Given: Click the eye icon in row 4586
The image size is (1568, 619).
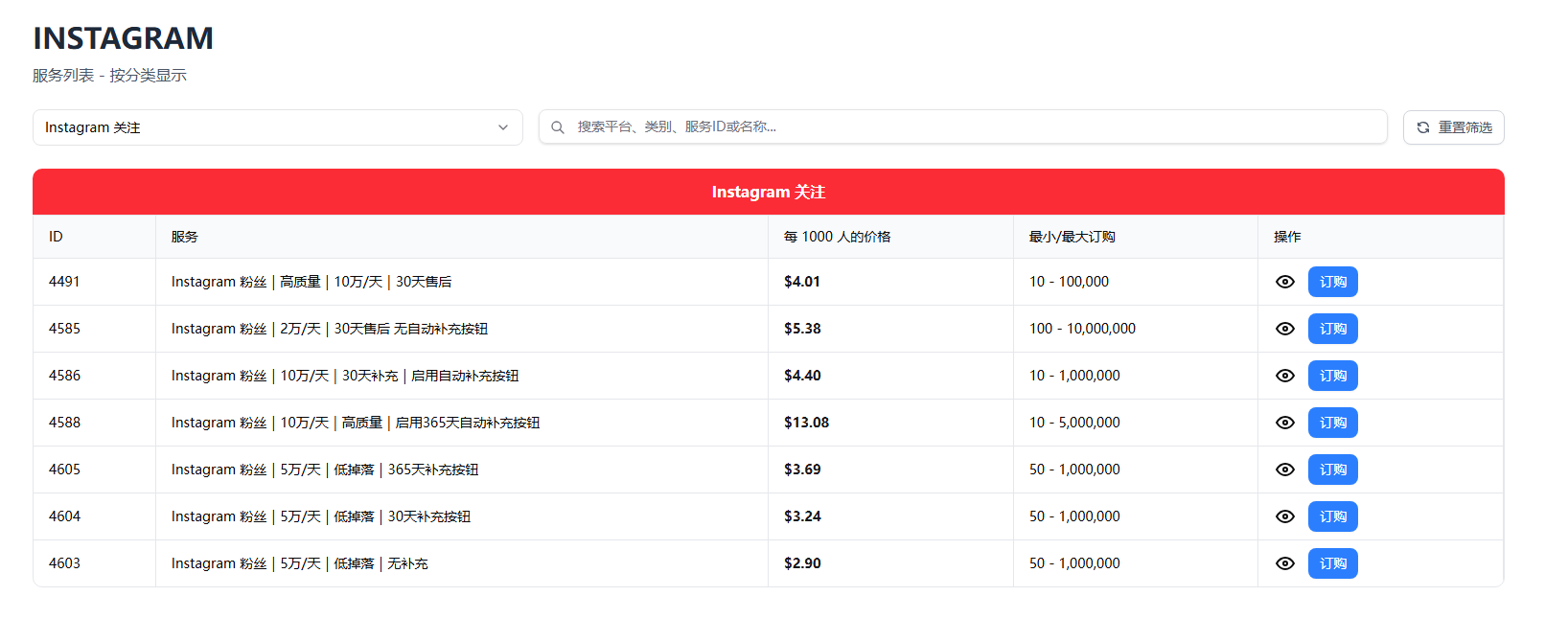Looking at the screenshot, I should coord(1285,376).
